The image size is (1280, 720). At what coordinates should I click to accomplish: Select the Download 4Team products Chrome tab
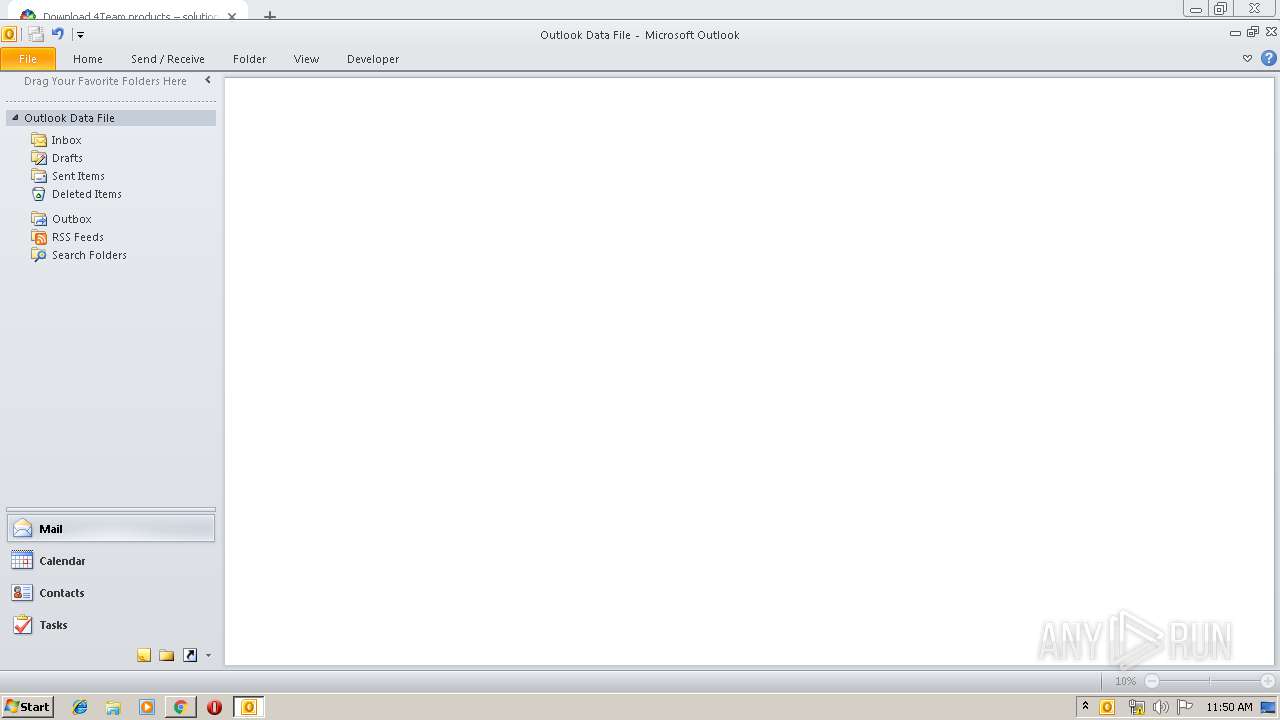point(128,13)
